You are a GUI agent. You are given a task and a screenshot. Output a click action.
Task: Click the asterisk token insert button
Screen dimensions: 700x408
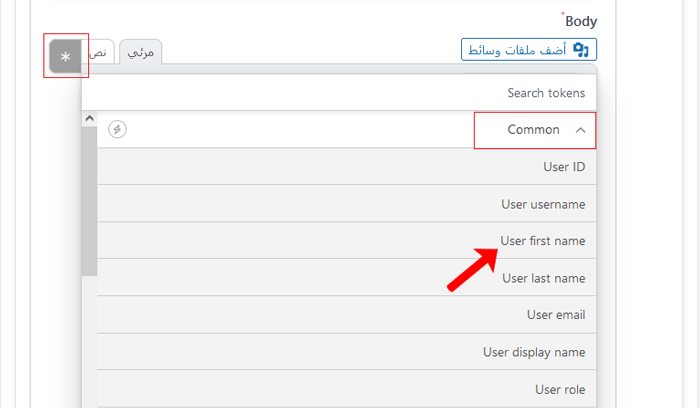(x=66, y=57)
